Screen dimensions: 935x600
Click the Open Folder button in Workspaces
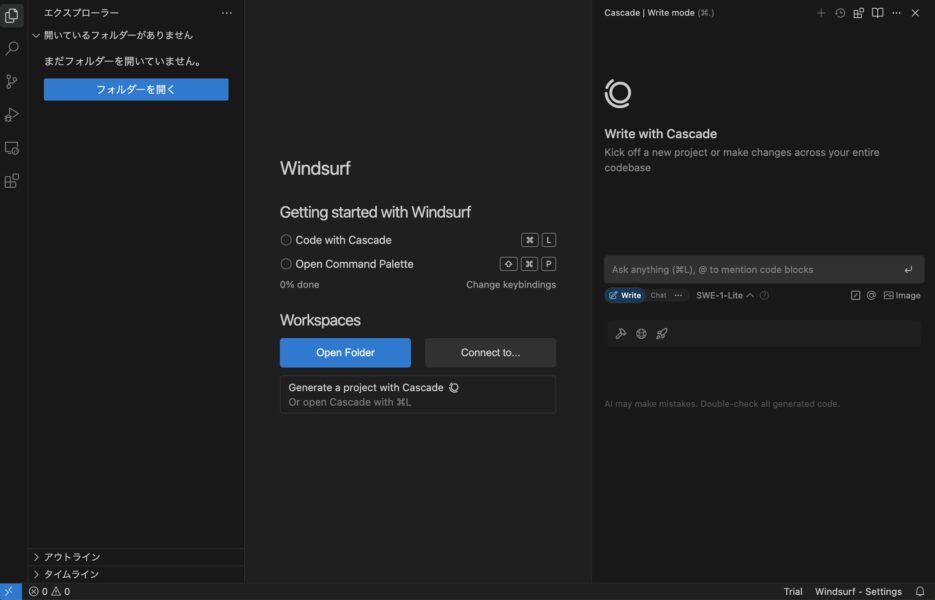pyautogui.click(x=345, y=352)
